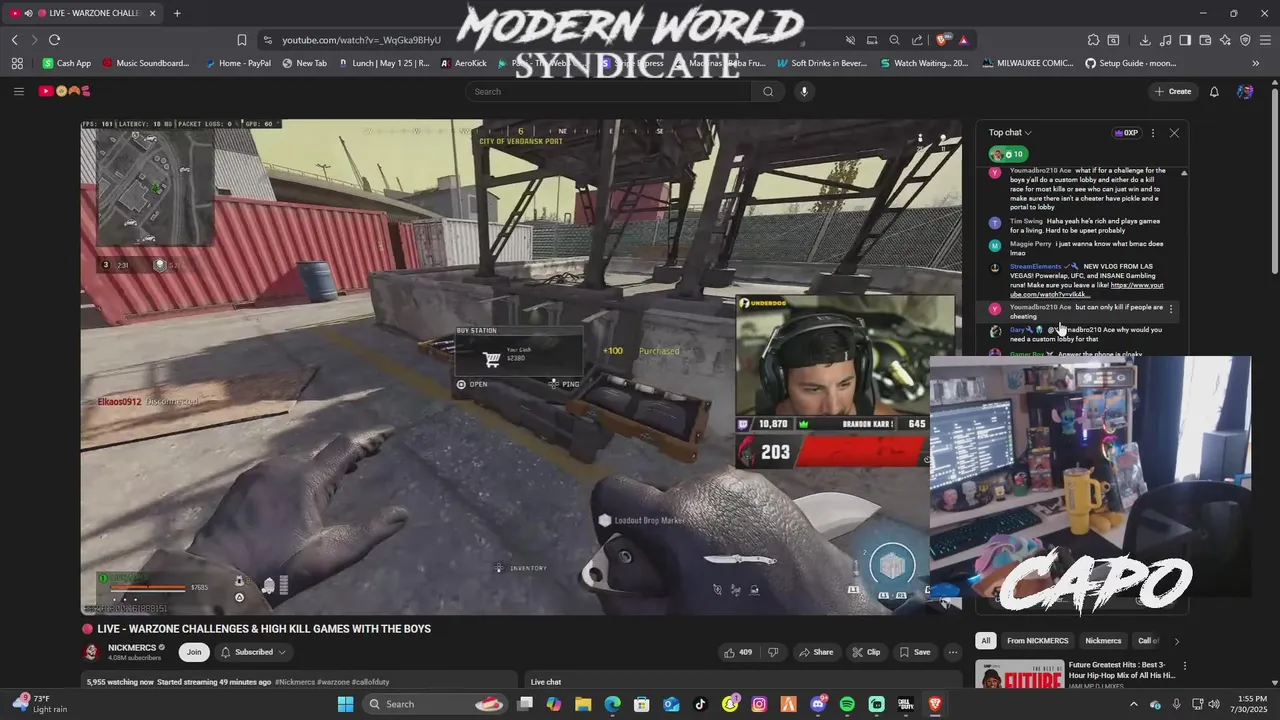The image size is (1280, 720).
Task: Open a new browser tab
Action: point(177,13)
